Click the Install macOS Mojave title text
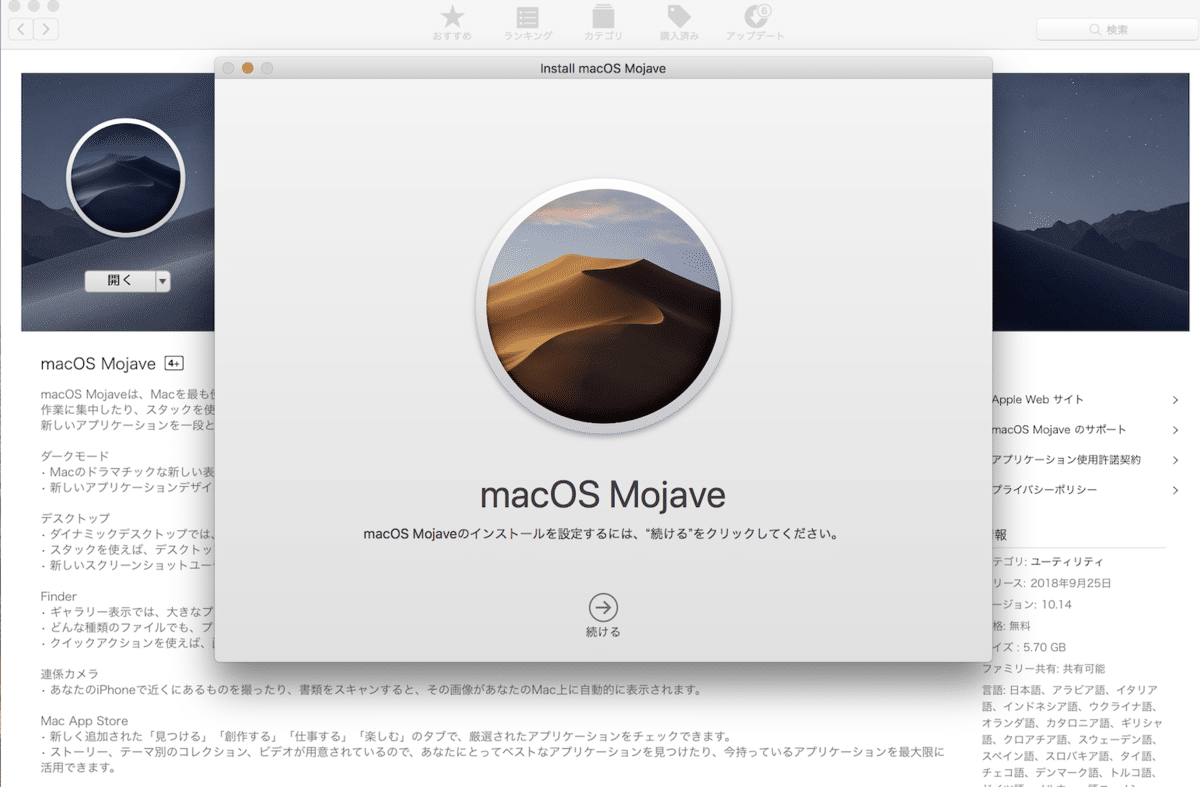 tap(602, 68)
